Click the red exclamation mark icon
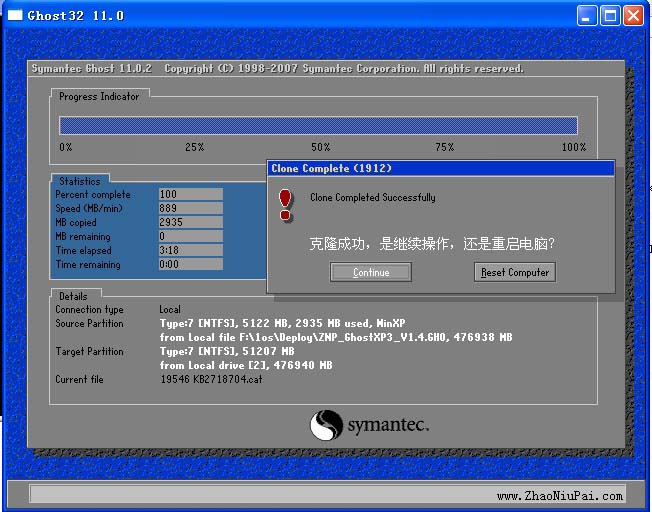This screenshot has width=652, height=512. [x=286, y=205]
